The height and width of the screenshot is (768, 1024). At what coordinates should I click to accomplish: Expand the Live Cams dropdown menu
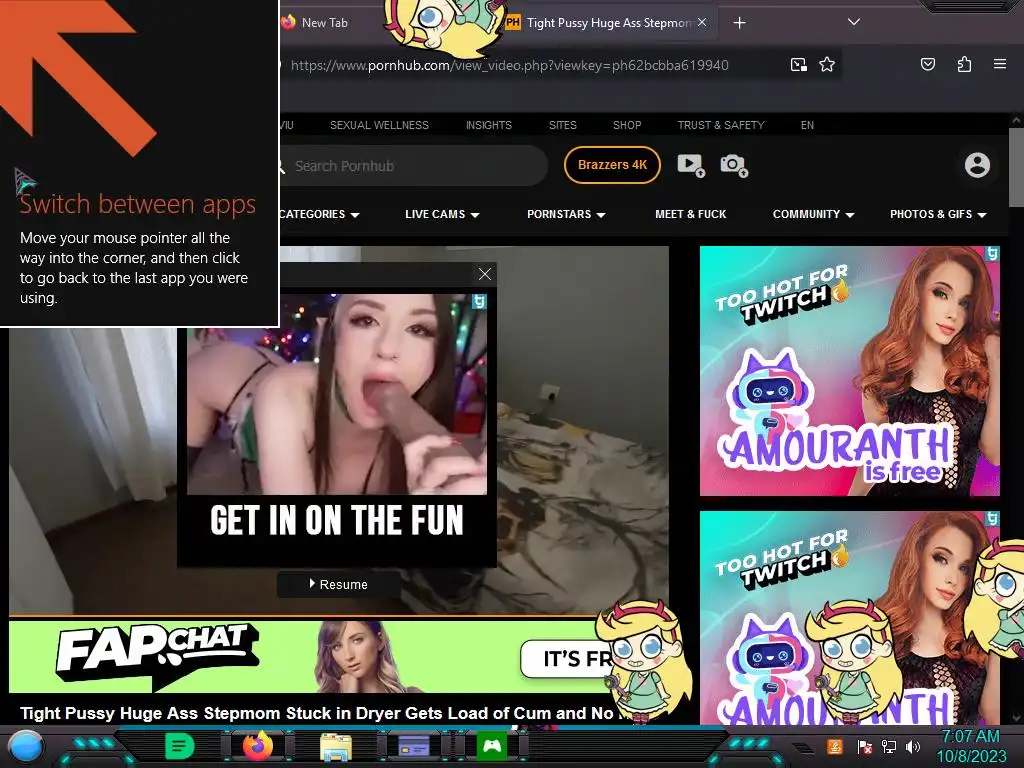442,214
